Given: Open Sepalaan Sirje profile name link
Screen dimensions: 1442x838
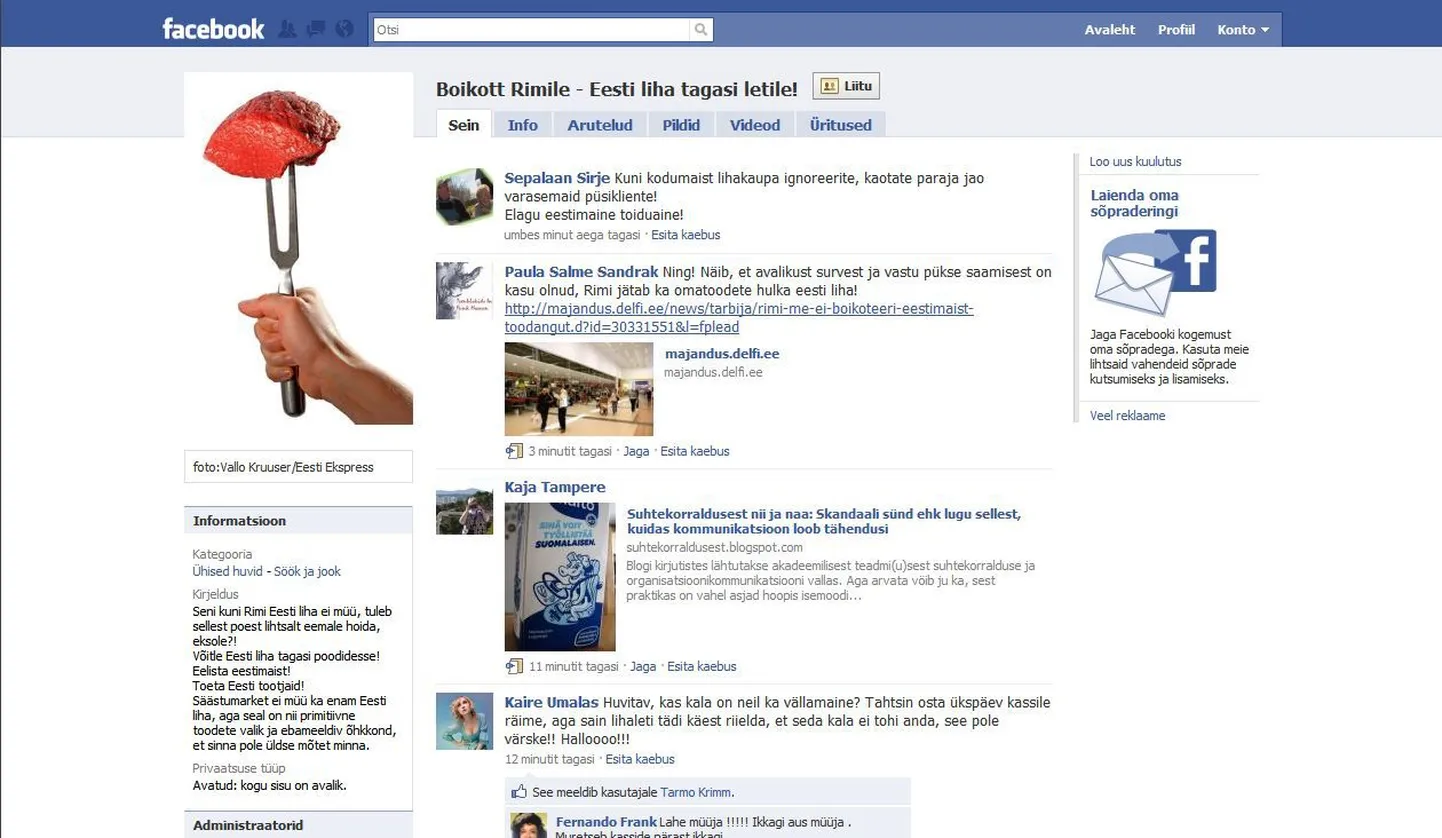Looking at the screenshot, I should [557, 178].
